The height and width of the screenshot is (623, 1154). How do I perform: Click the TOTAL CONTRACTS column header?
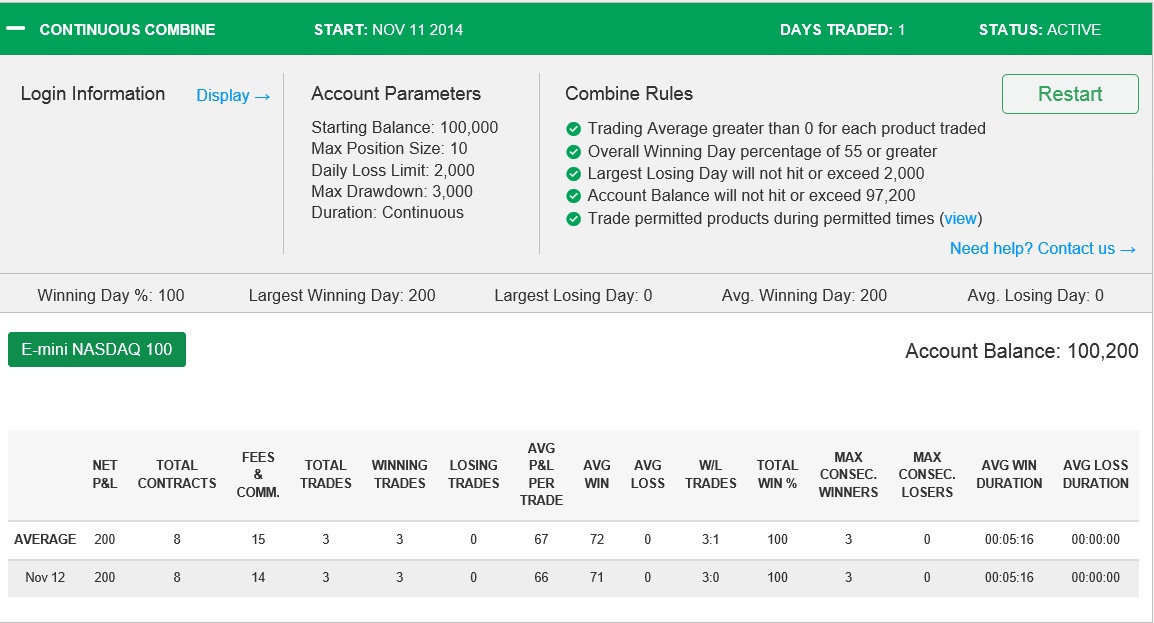click(x=177, y=474)
